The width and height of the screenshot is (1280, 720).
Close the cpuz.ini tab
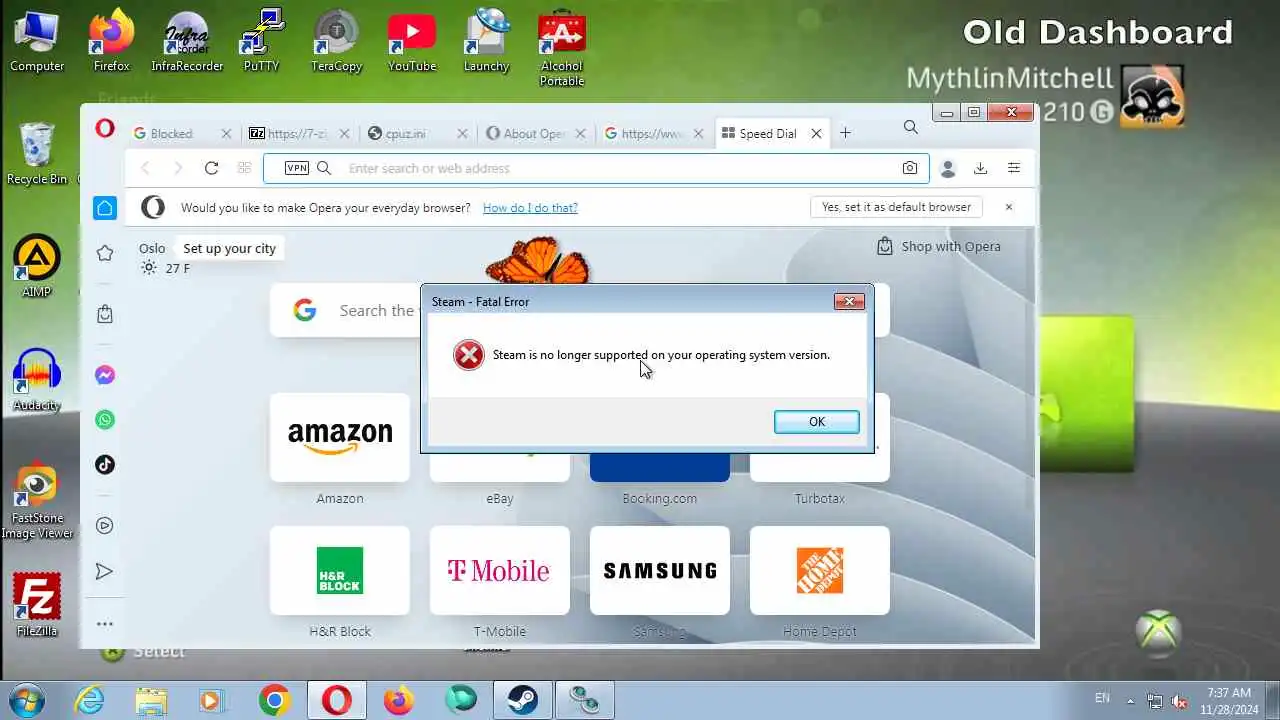[x=462, y=133]
